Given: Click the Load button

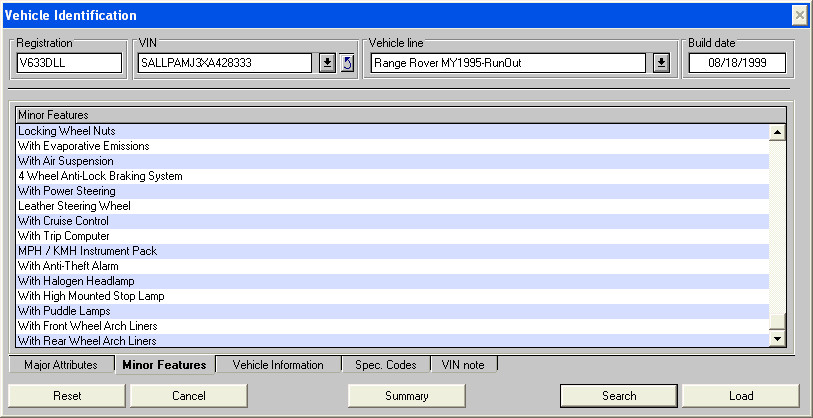Looking at the screenshot, I should (741, 396).
